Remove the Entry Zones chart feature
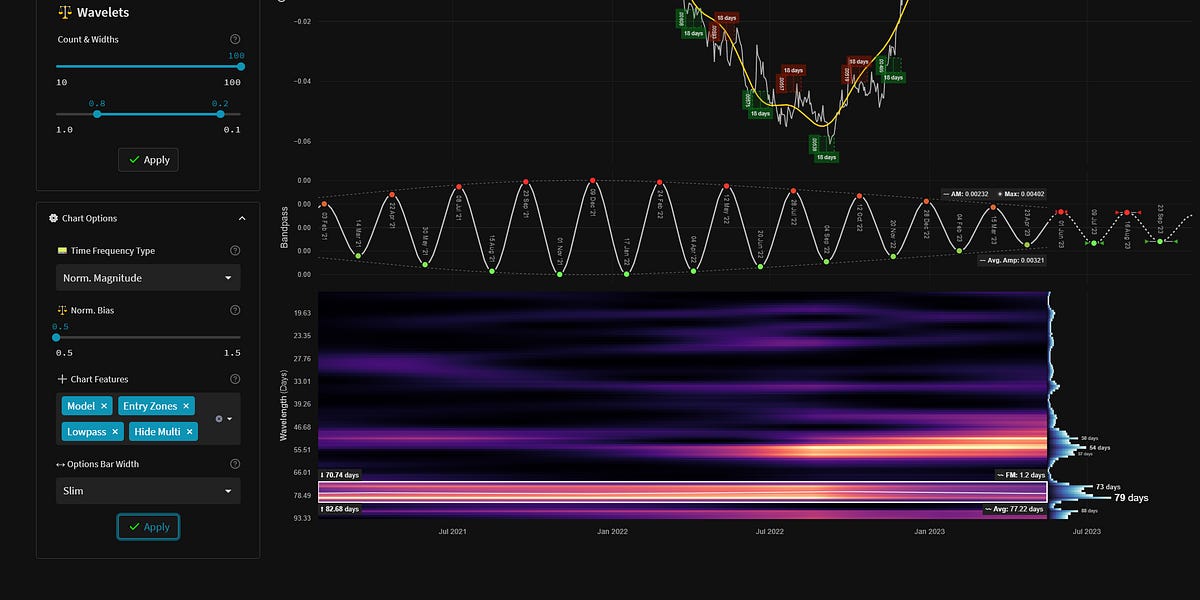1200x600 pixels. pyautogui.click(x=185, y=406)
